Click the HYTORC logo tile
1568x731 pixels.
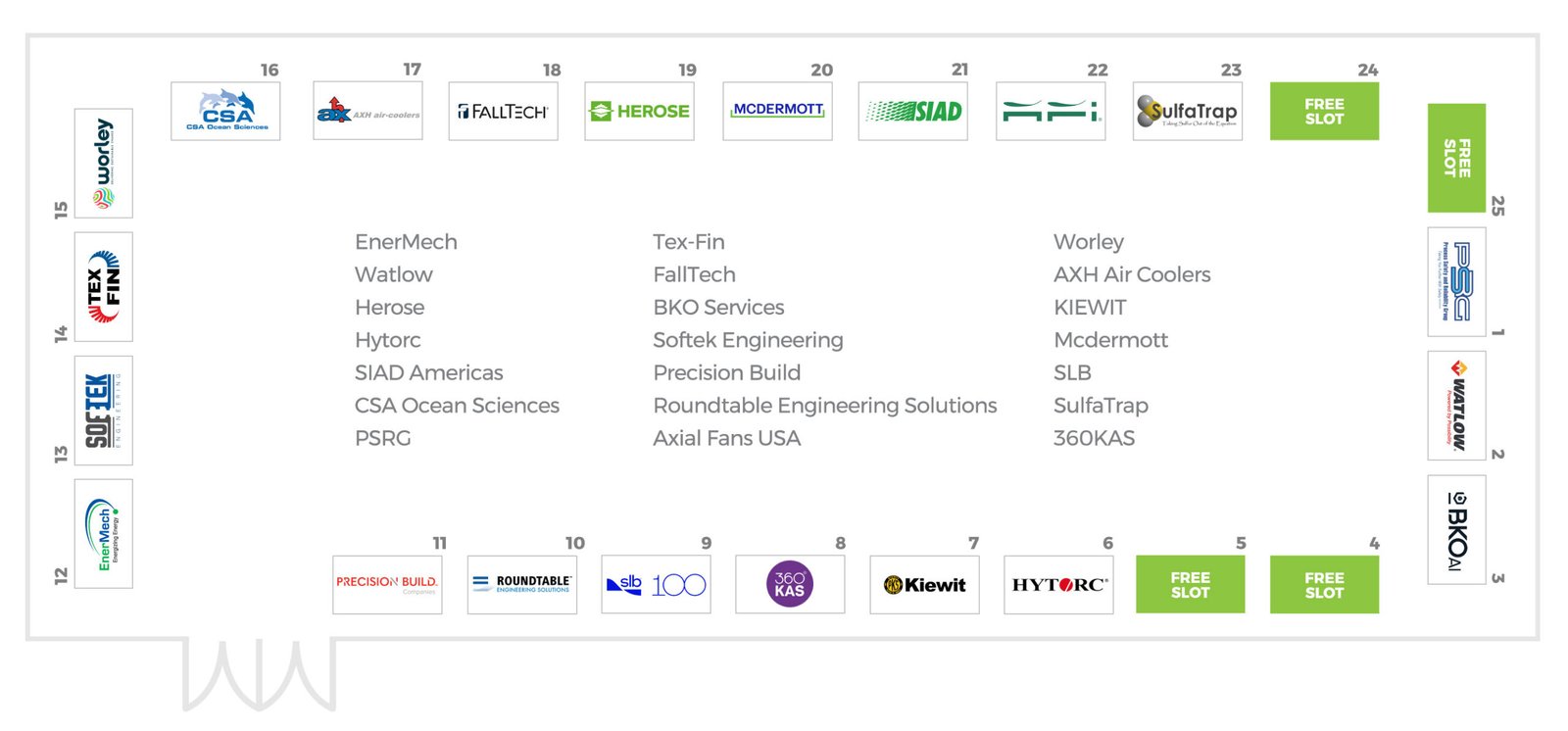pyautogui.click(x=1058, y=585)
